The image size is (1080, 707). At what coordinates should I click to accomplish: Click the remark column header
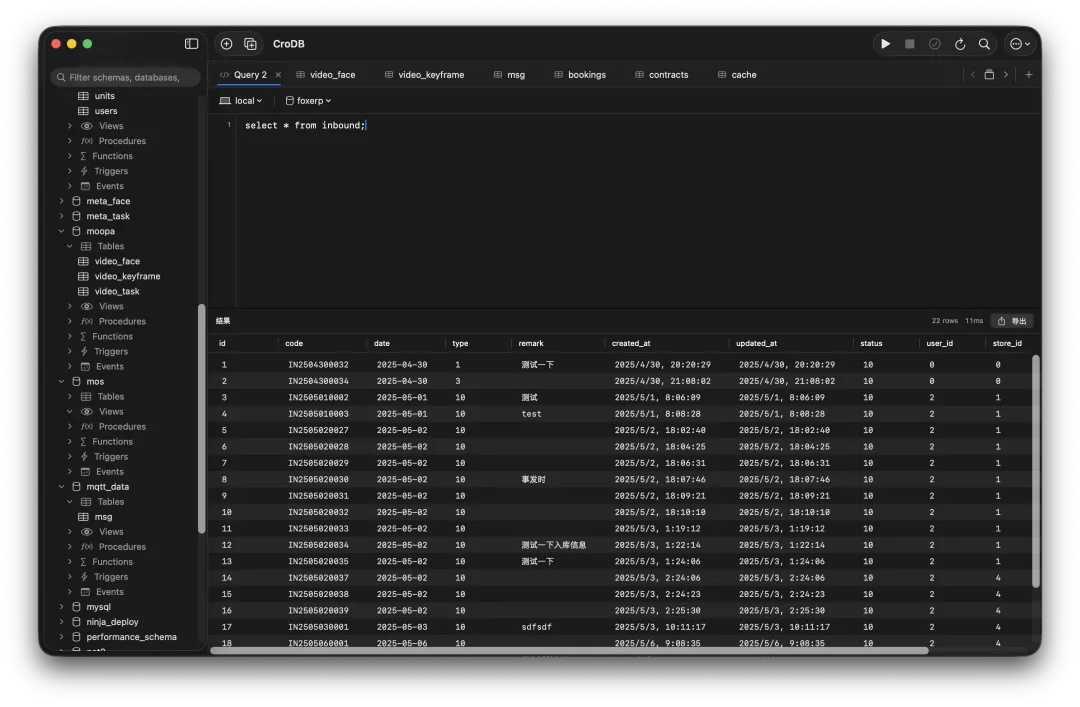(x=531, y=343)
